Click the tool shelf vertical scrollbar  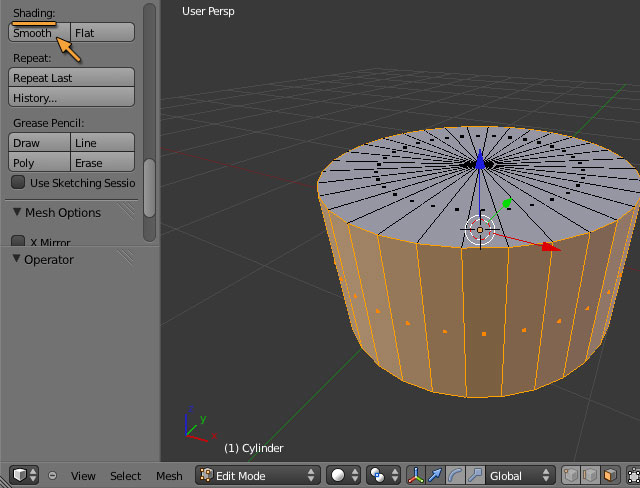tap(149, 187)
